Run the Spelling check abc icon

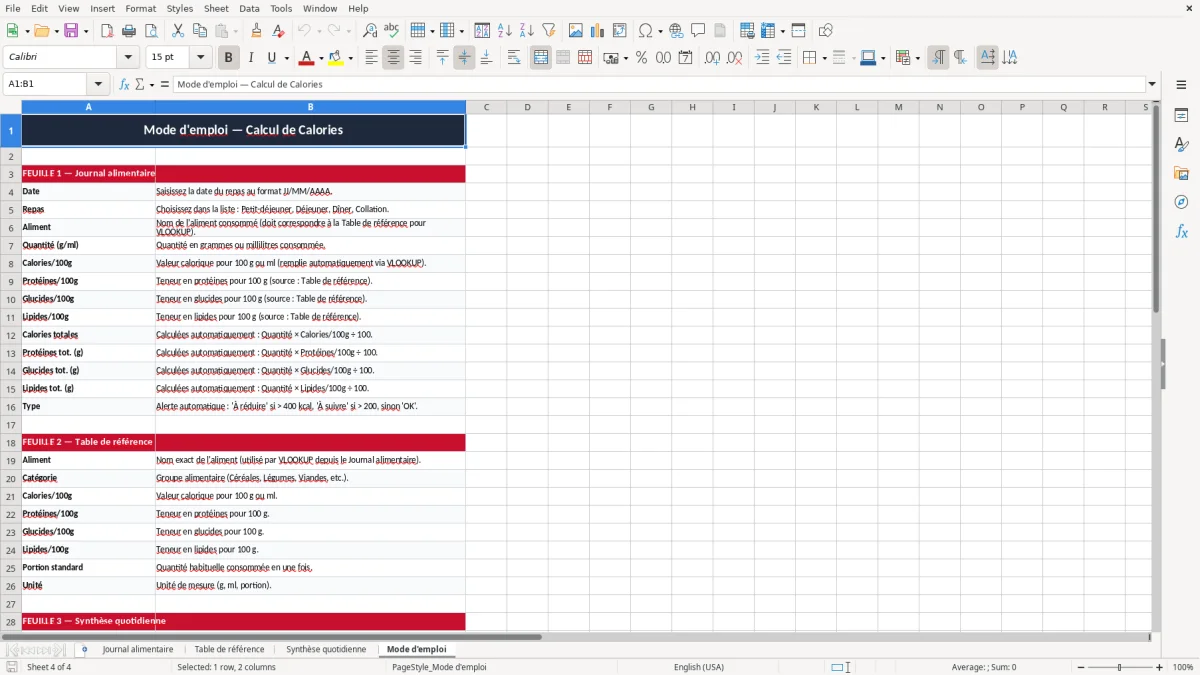tap(391, 31)
